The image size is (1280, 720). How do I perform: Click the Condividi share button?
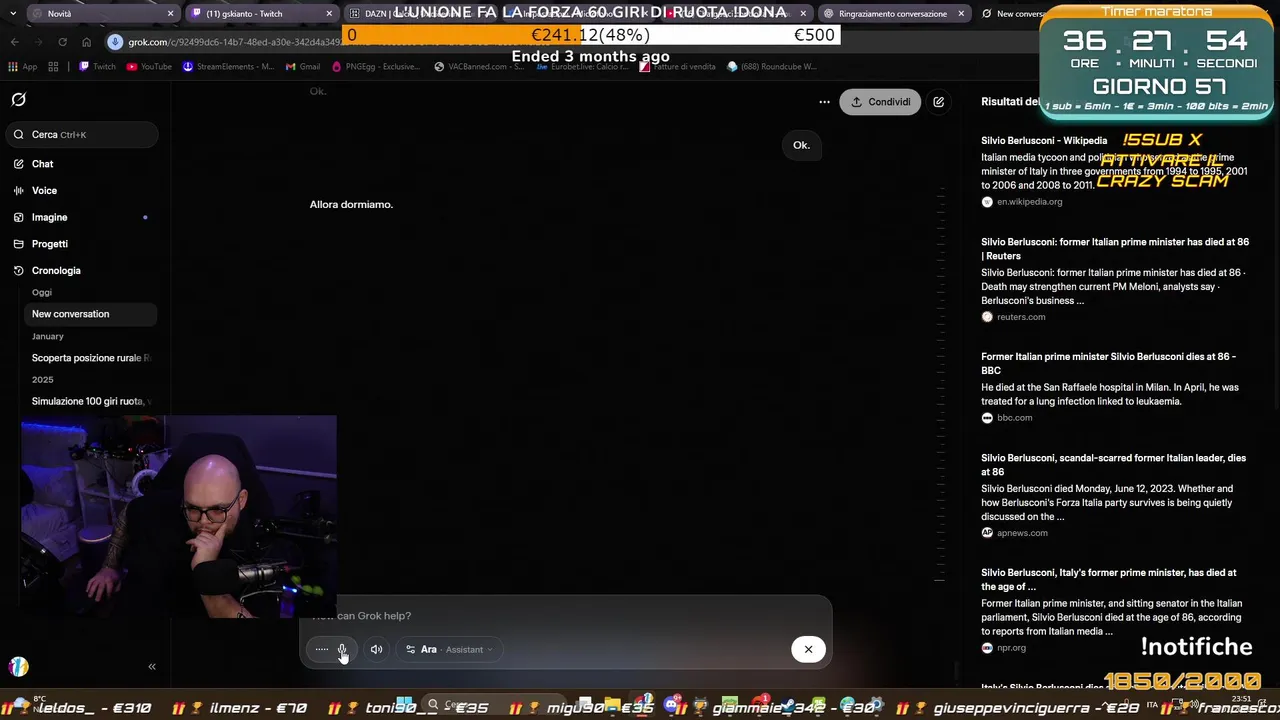pyautogui.click(x=880, y=102)
